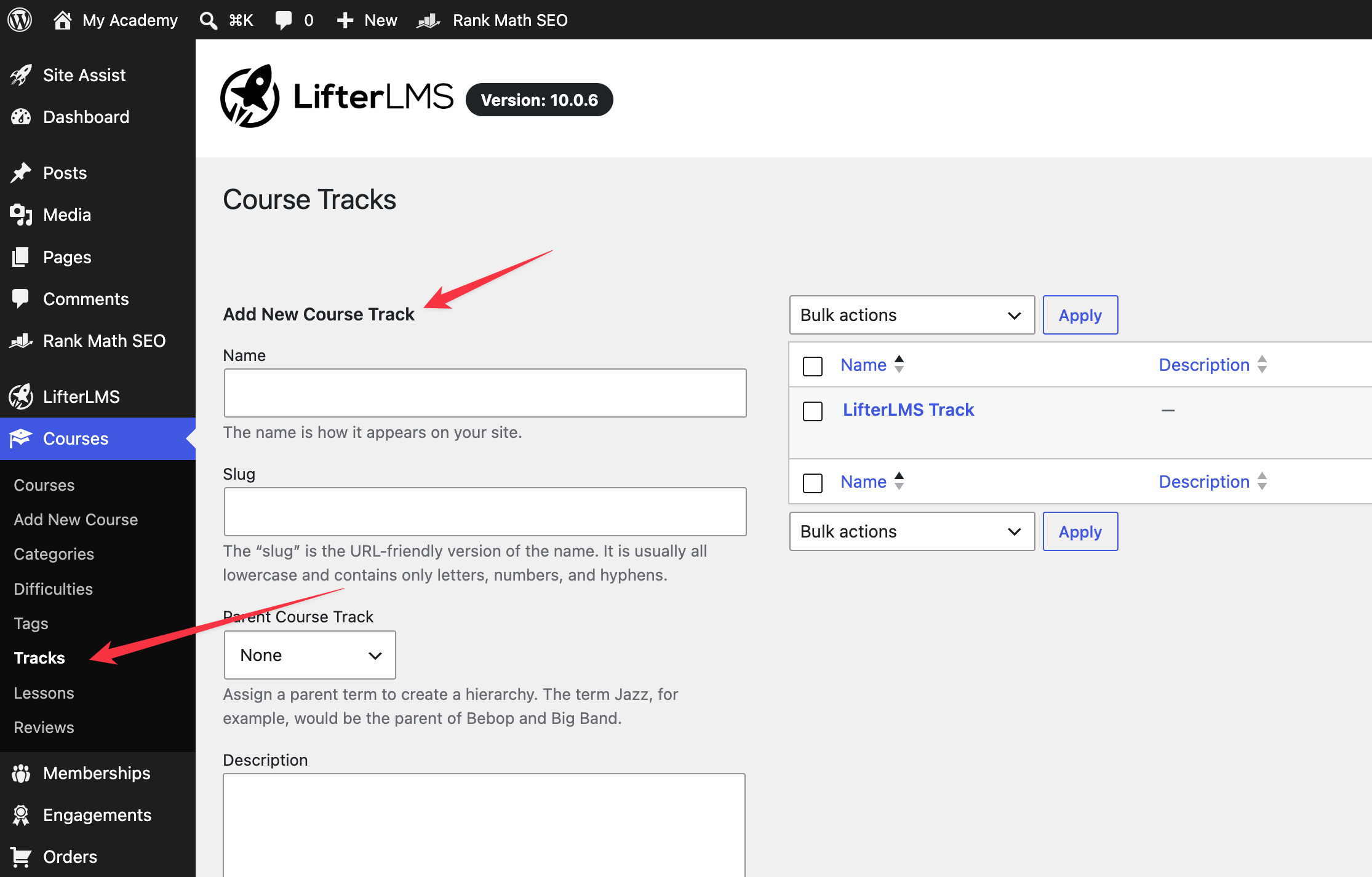Click the Engagements award ribbon icon
The height and width of the screenshot is (877, 1372).
point(21,815)
